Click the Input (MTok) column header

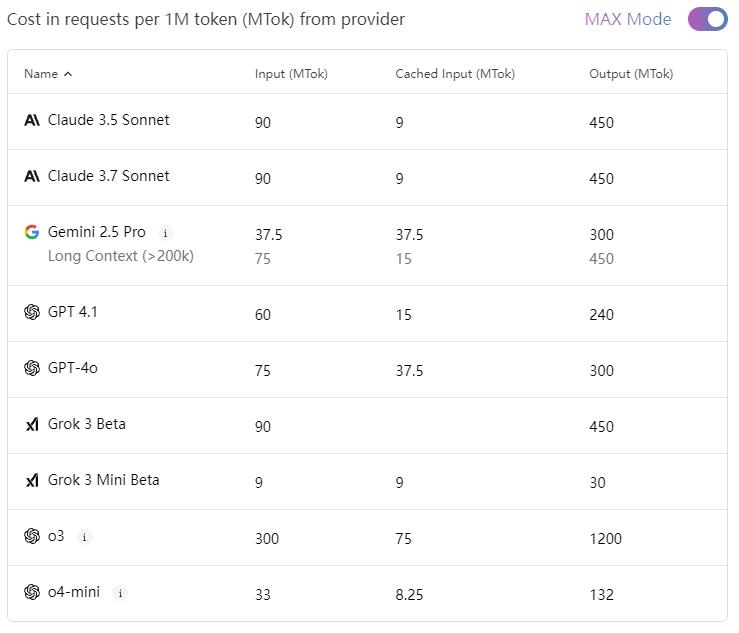pos(291,74)
